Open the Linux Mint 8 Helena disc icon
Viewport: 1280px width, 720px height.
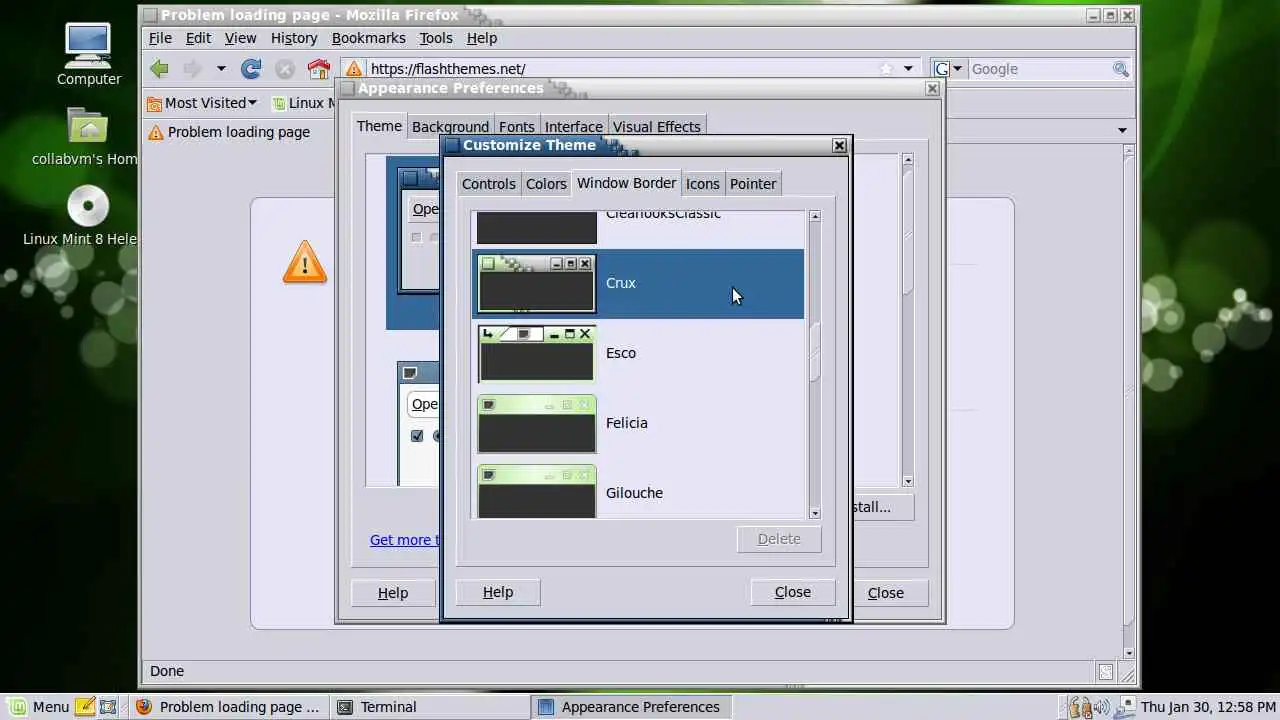[x=88, y=206]
